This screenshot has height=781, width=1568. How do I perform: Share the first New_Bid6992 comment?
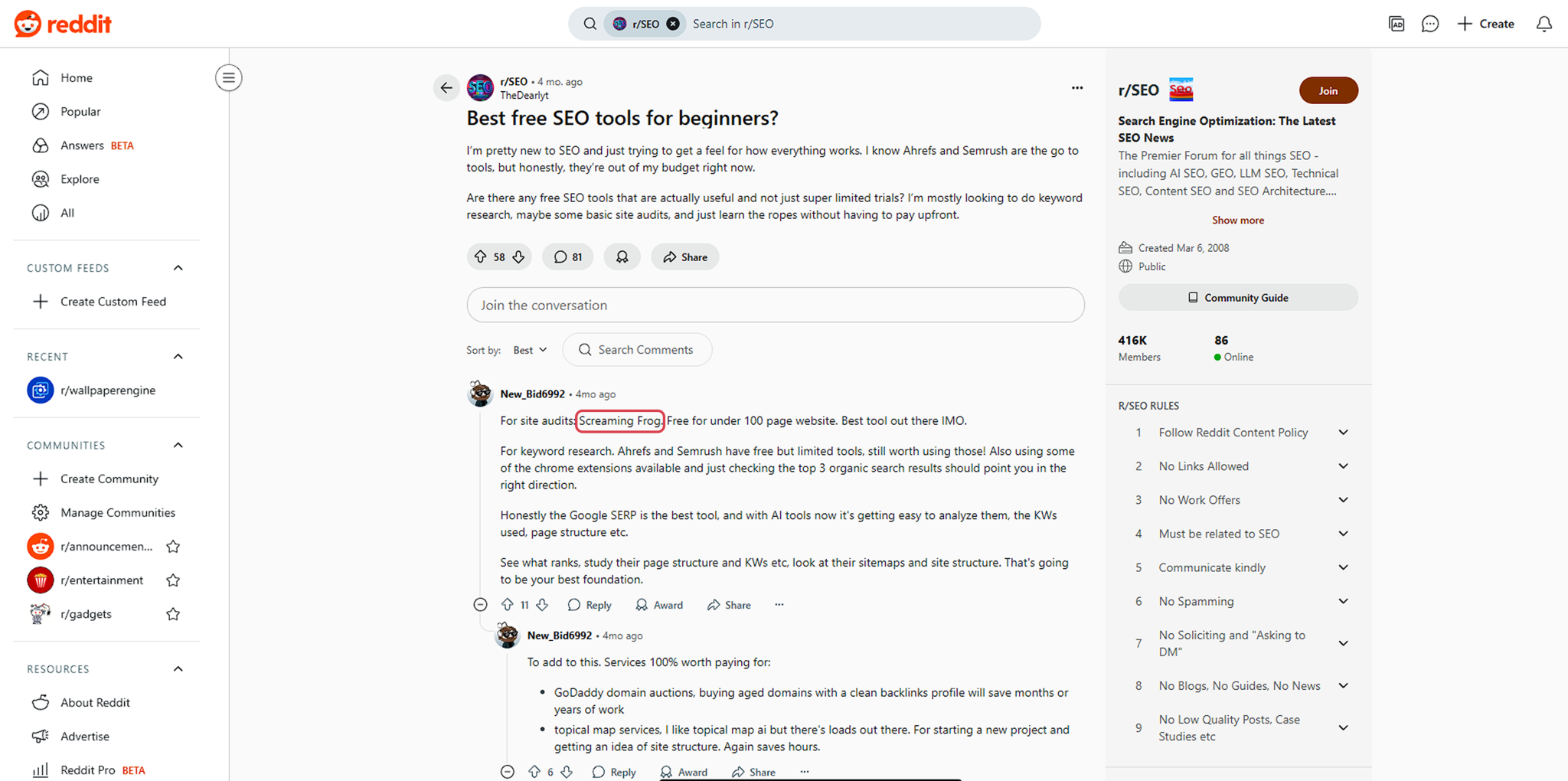point(729,605)
